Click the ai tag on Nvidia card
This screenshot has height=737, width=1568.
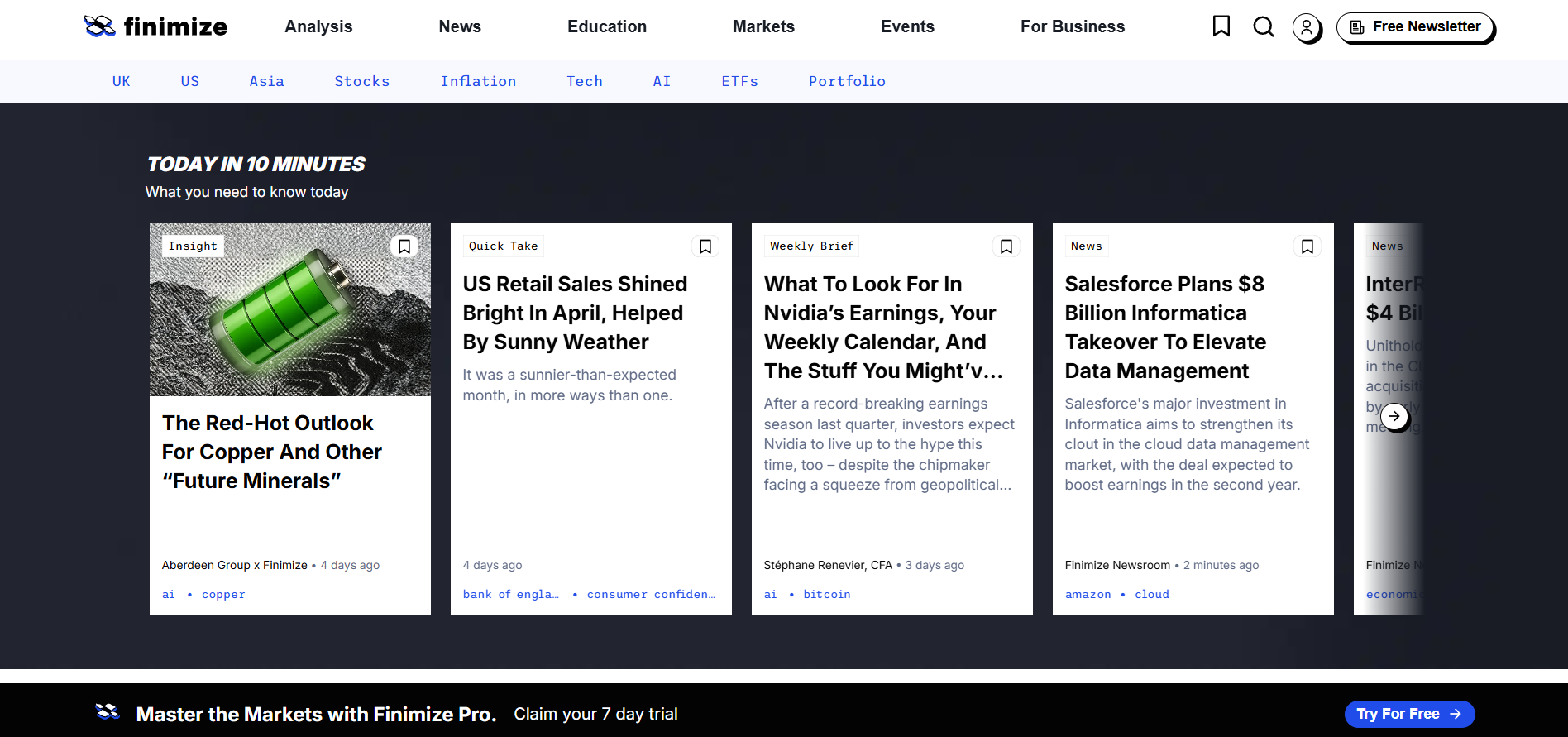(x=771, y=594)
